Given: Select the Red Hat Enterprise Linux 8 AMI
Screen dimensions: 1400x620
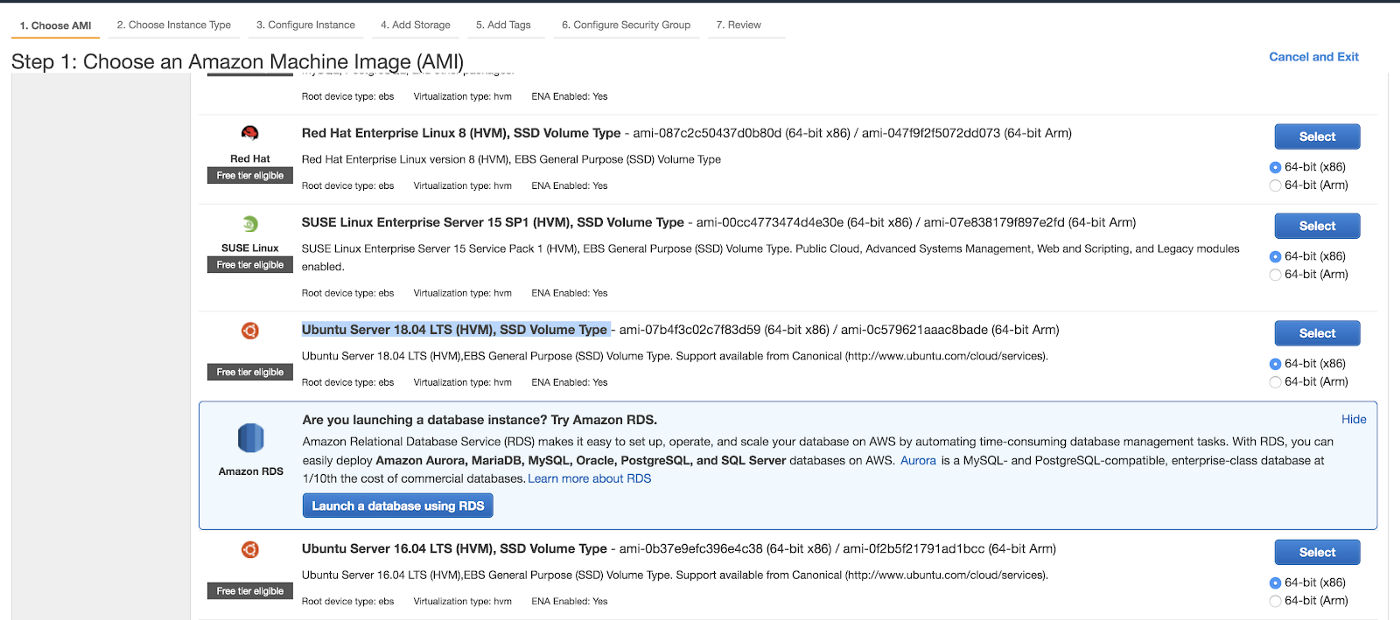Looking at the screenshot, I should tap(1317, 137).
